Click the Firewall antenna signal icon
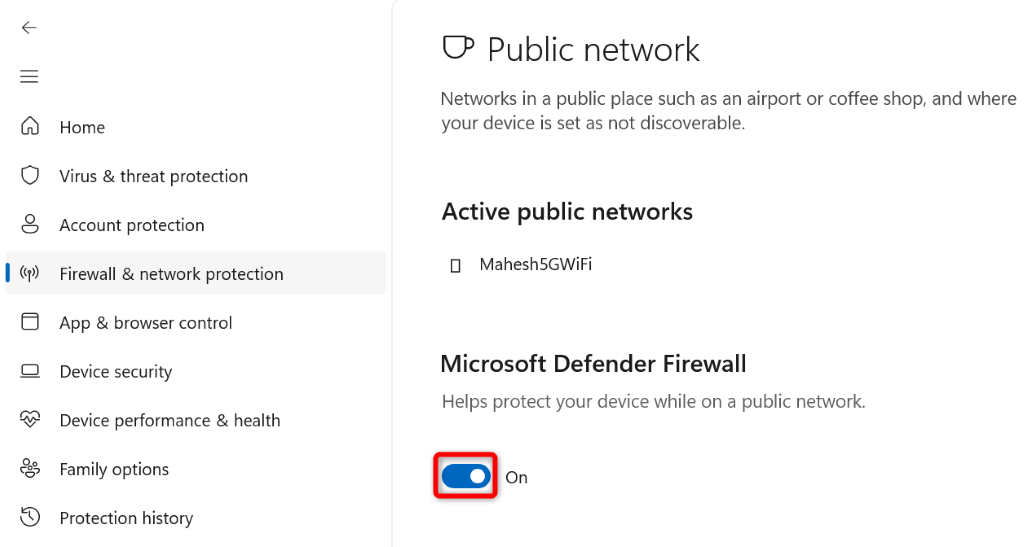Image resolution: width=1024 pixels, height=547 pixels. pyautogui.click(x=30, y=274)
